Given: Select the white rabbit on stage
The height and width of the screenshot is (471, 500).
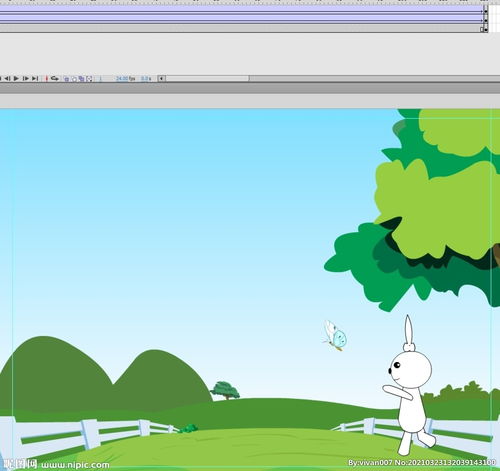Looking at the screenshot, I should click(409, 386).
